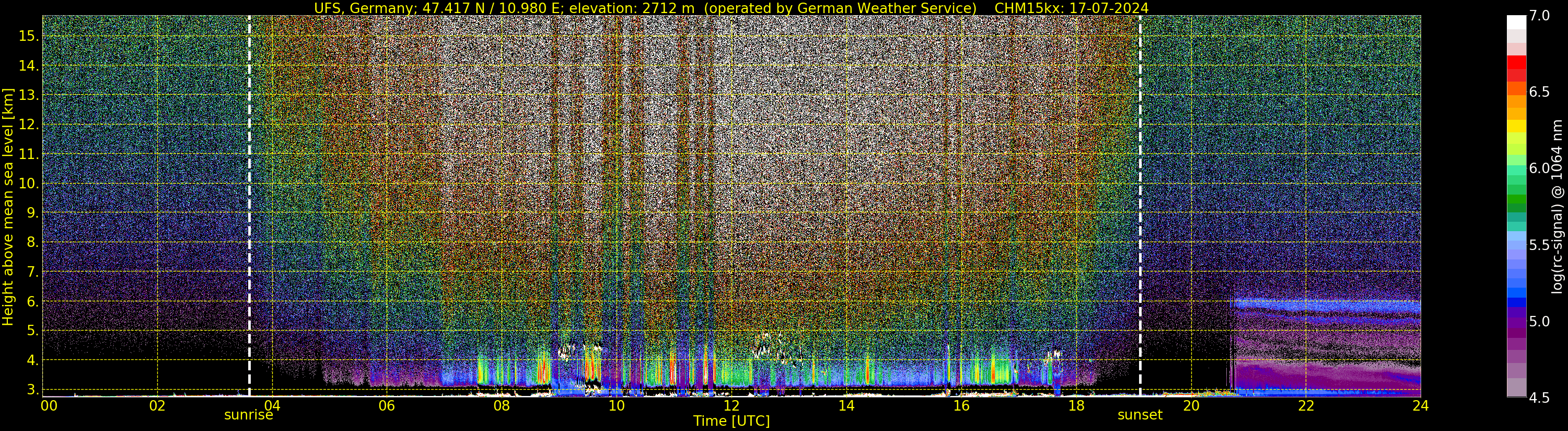Click the colorbar value '4.5'
The height and width of the screenshot is (431, 1568).
(1539, 398)
